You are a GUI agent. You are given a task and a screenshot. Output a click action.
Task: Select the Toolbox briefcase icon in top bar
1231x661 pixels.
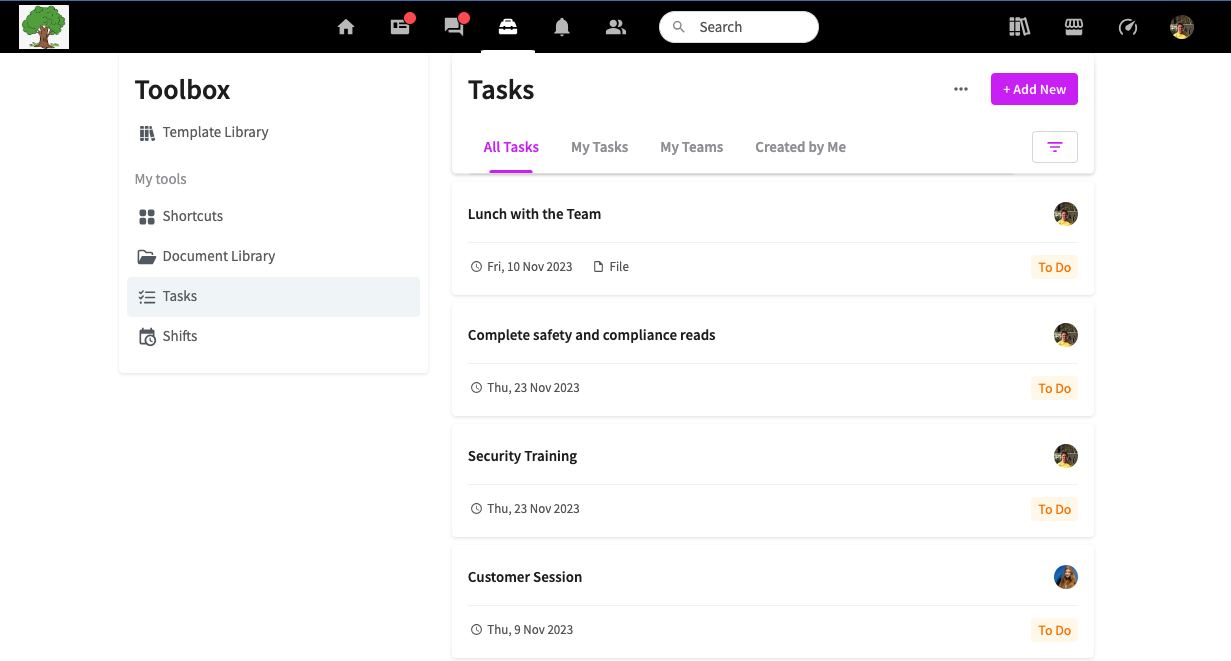point(508,27)
